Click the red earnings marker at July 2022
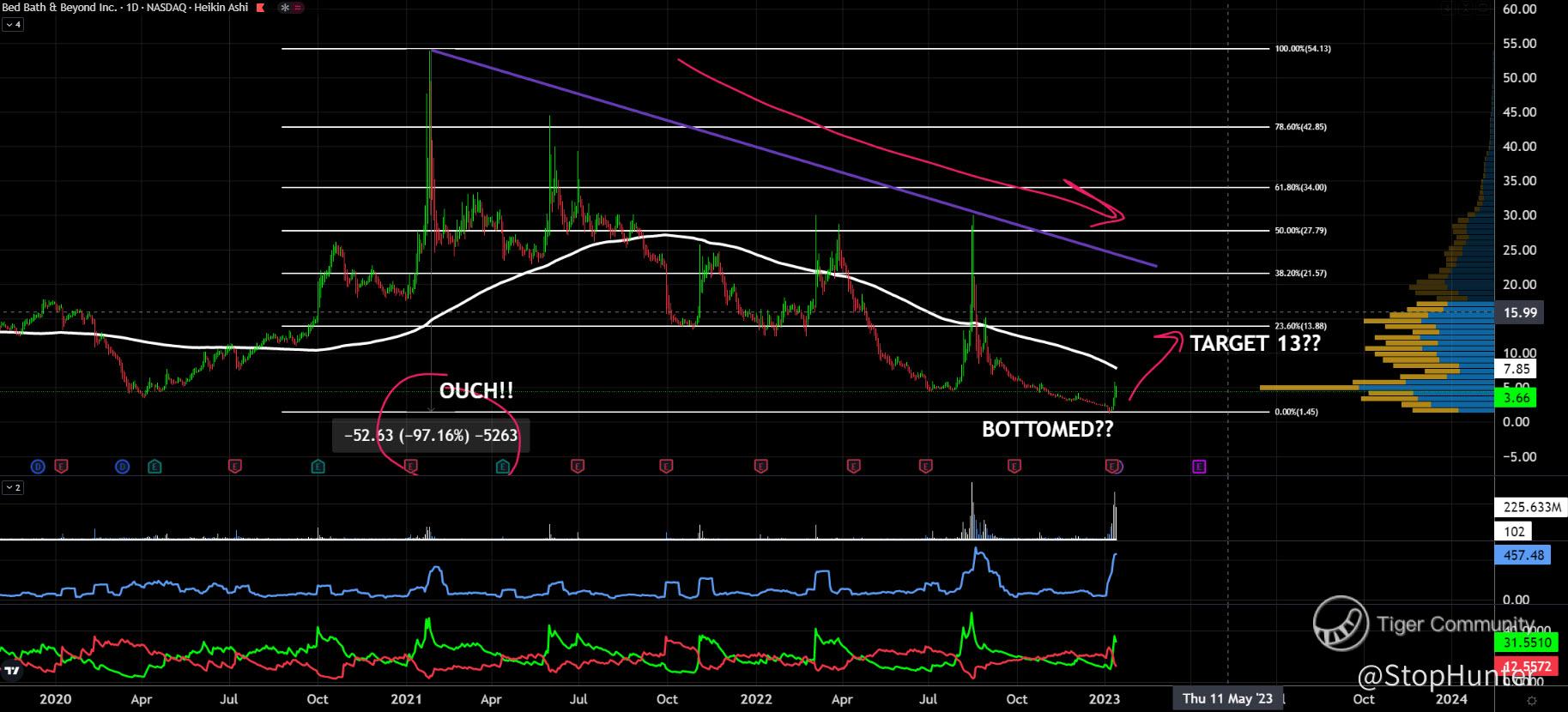1568x712 pixels. (x=925, y=467)
